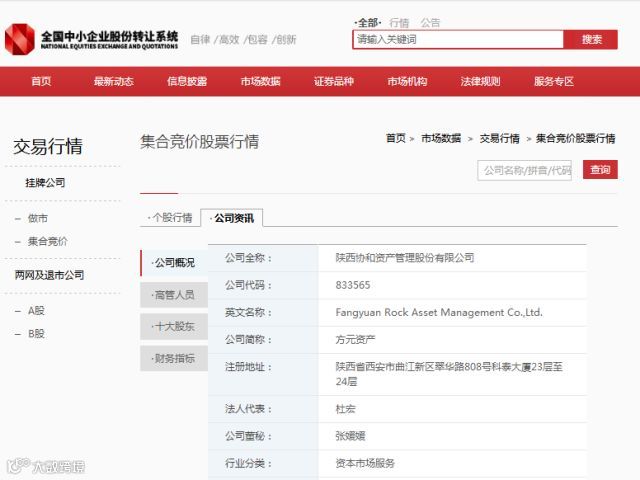Click the legal representative value 杜宏

[x=345, y=409]
